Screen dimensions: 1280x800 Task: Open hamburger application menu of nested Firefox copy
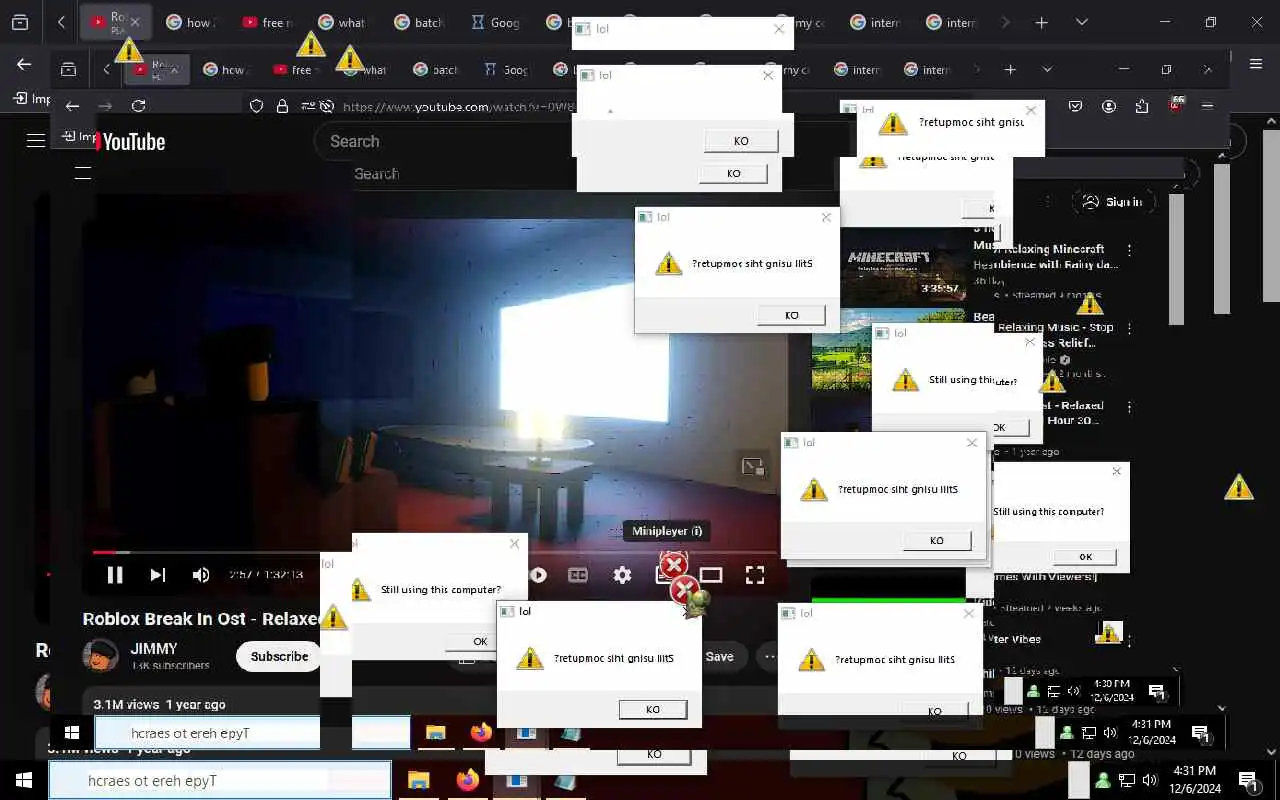[1207, 106]
